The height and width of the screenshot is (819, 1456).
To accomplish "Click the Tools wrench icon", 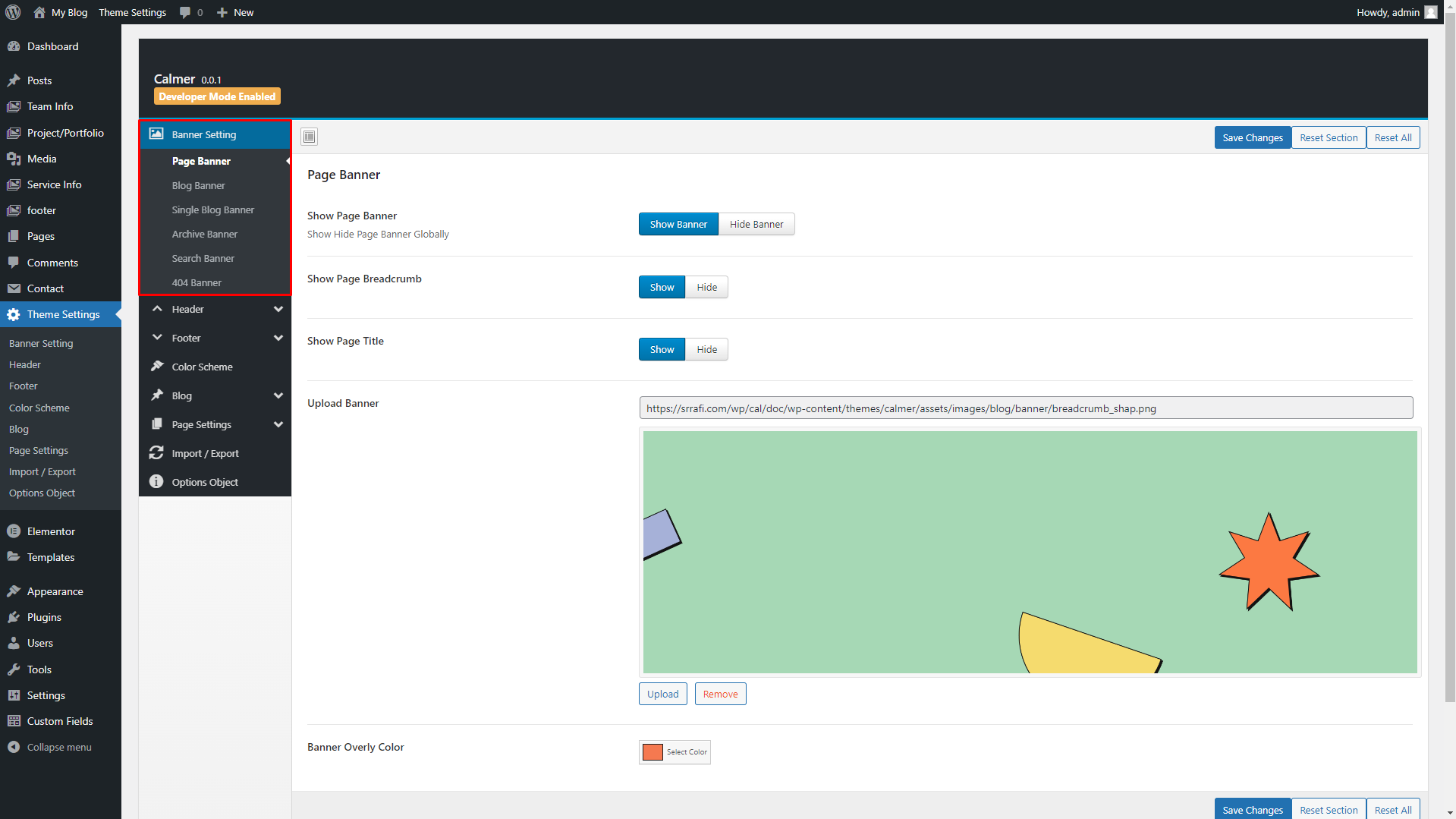I will pos(14,669).
